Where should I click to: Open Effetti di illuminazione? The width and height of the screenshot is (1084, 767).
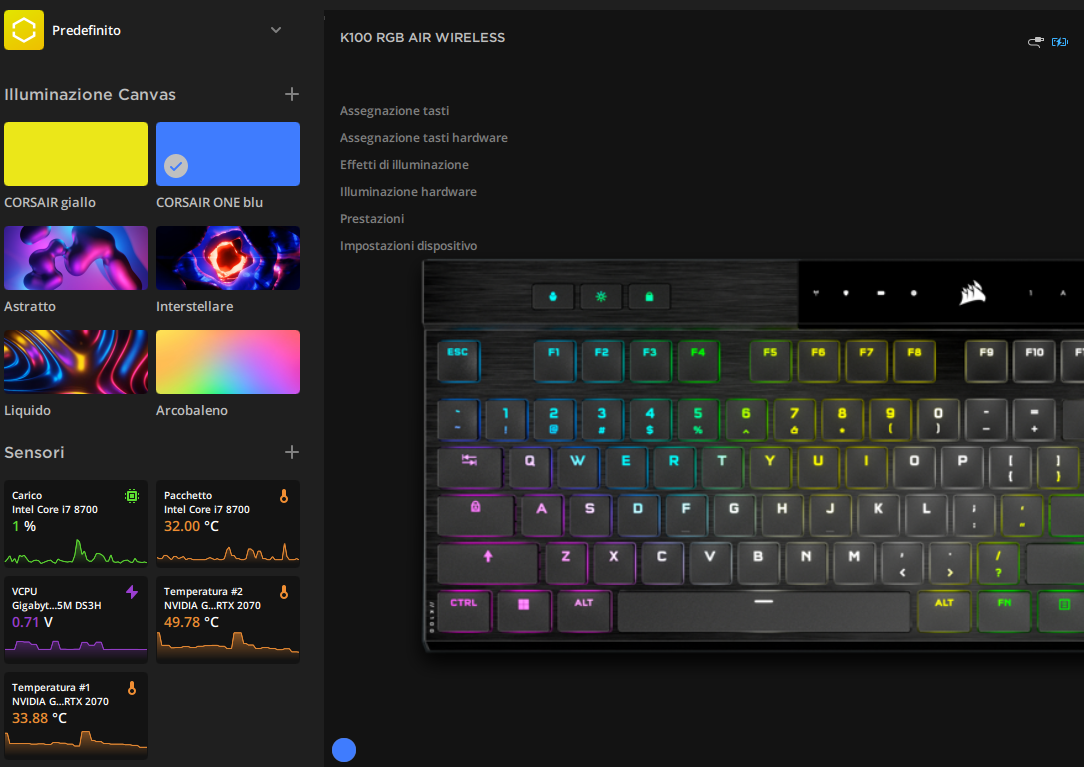(404, 165)
